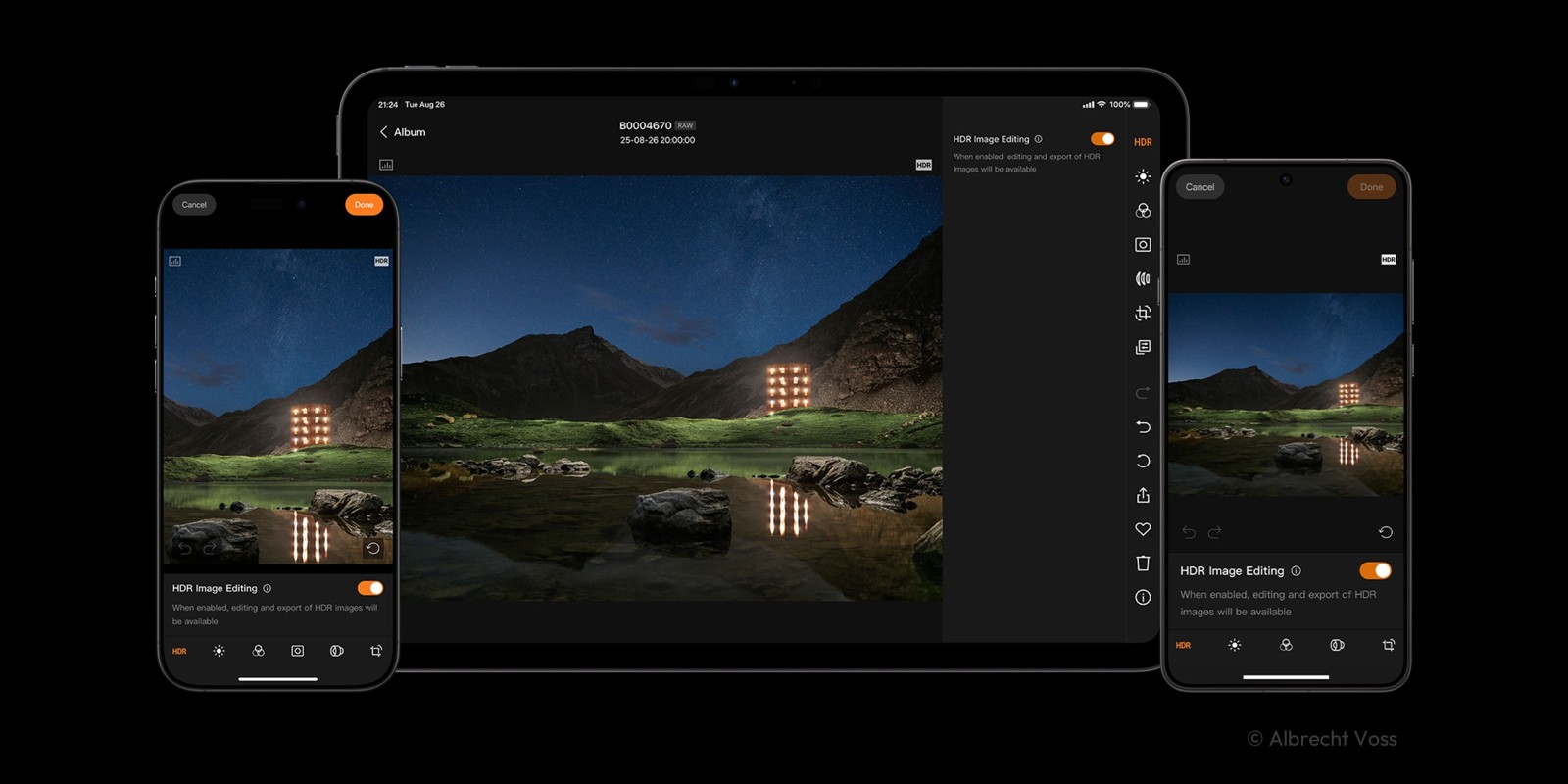Select the HDR tab in tablet's side toolbar
The width and height of the screenshot is (1568, 784).
tap(1143, 142)
